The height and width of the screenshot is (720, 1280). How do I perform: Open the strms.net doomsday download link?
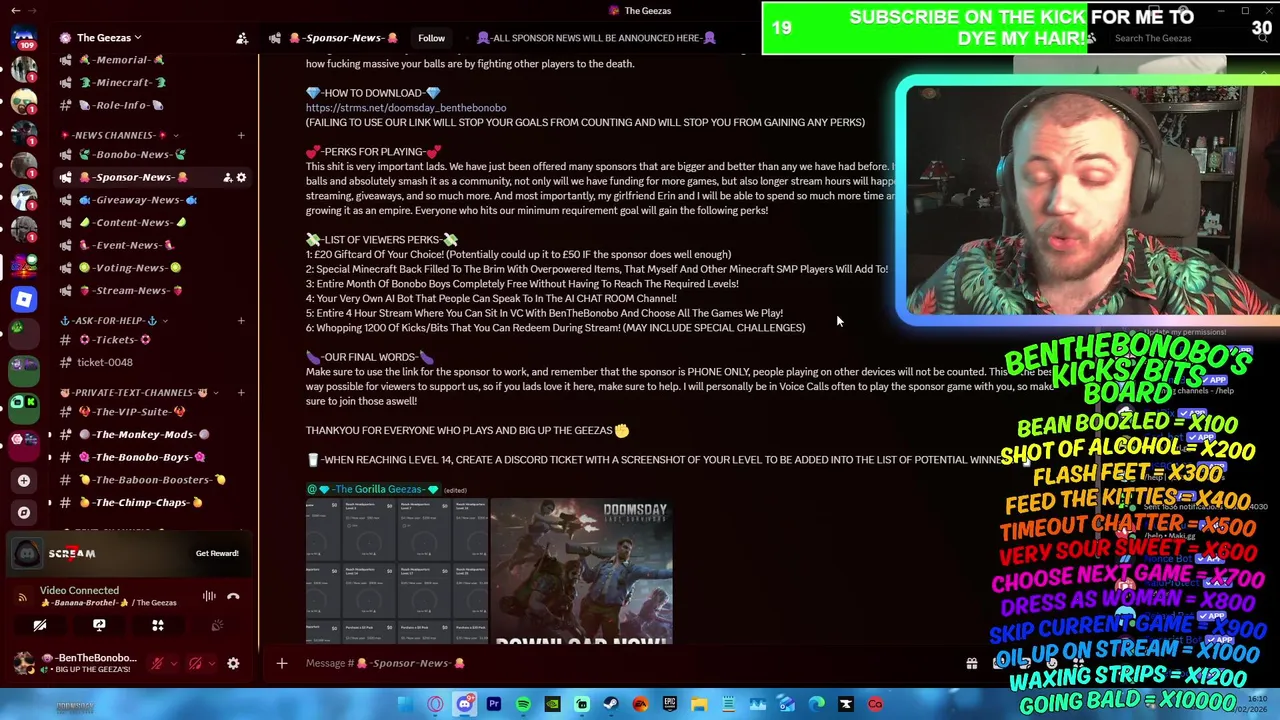(406, 108)
